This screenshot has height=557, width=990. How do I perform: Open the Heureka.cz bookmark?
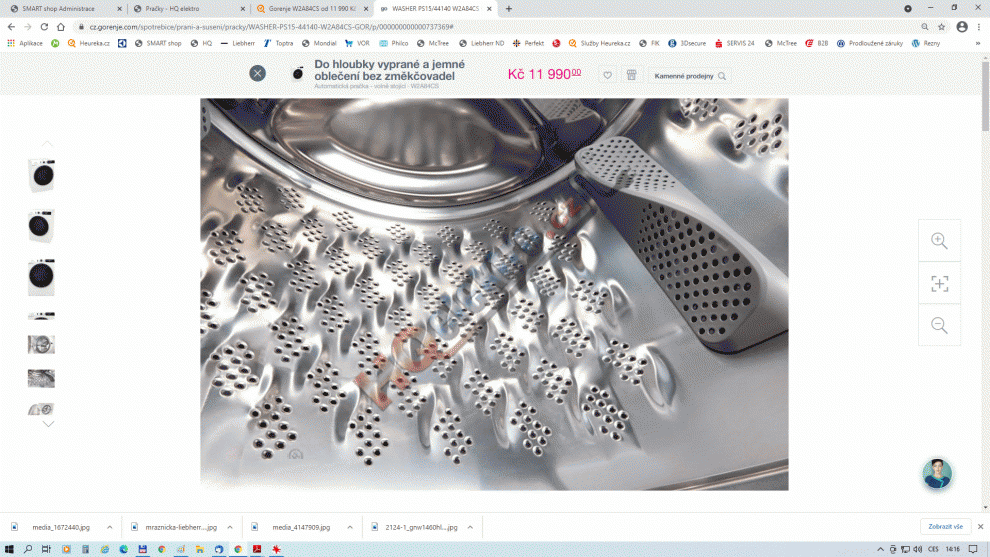coord(88,44)
